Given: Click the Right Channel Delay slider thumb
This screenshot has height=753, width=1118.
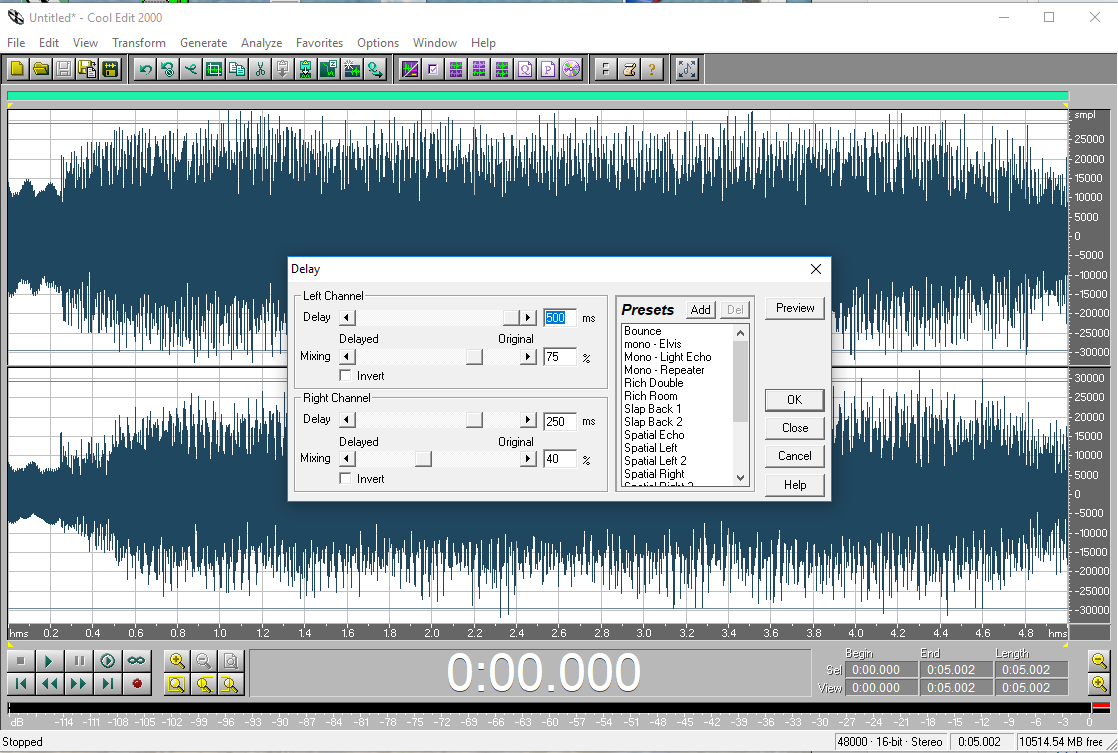Looking at the screenshot, I should 474,420.
